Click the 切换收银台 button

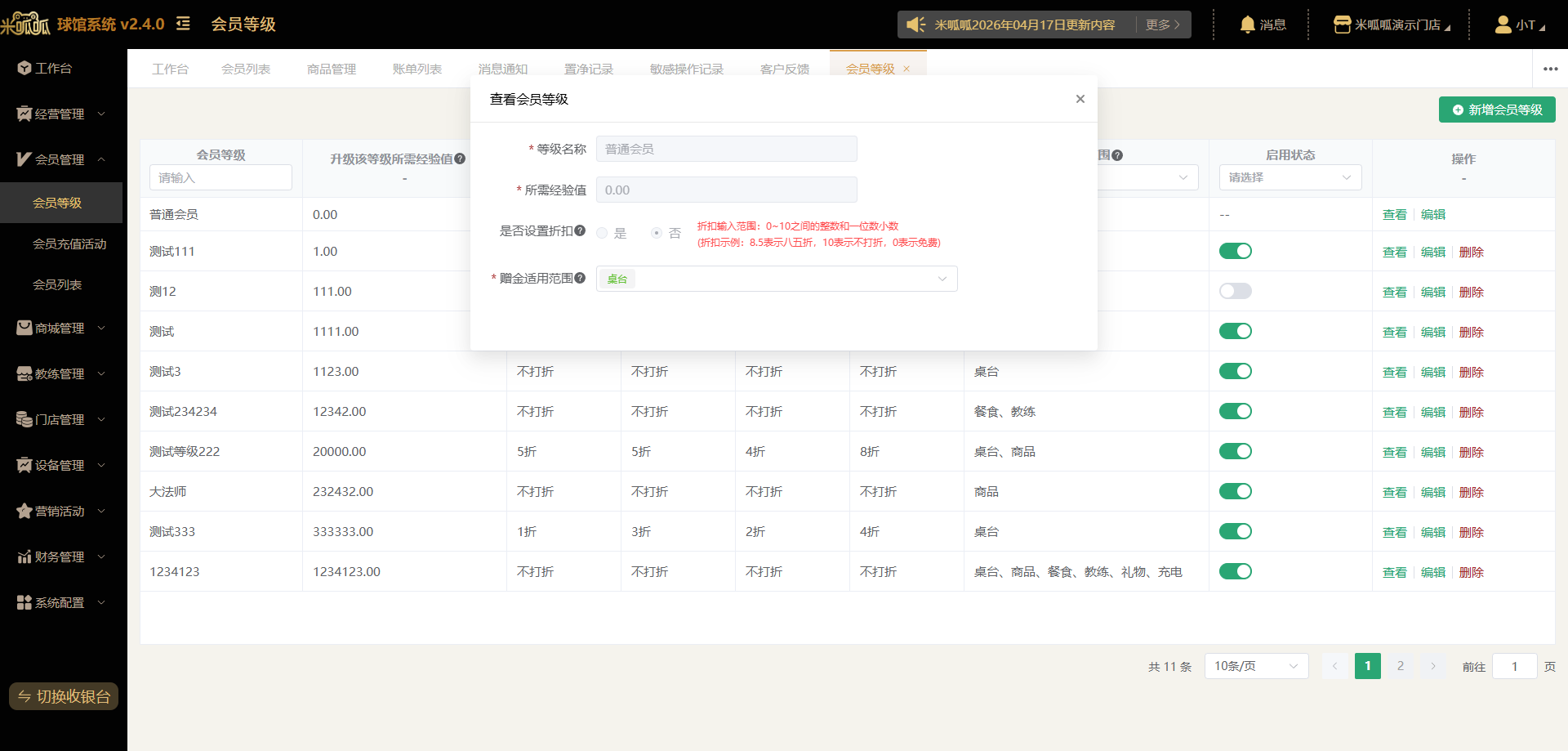pyautogui.click(x=64, y=696)
